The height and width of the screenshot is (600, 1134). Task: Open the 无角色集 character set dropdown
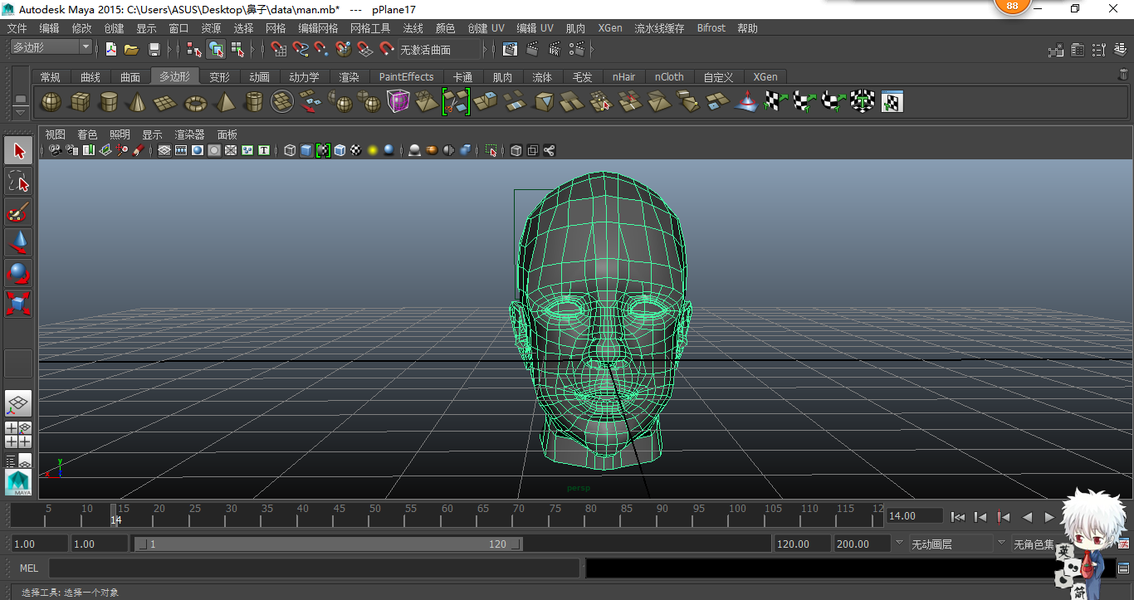[x=1035, y=544]
